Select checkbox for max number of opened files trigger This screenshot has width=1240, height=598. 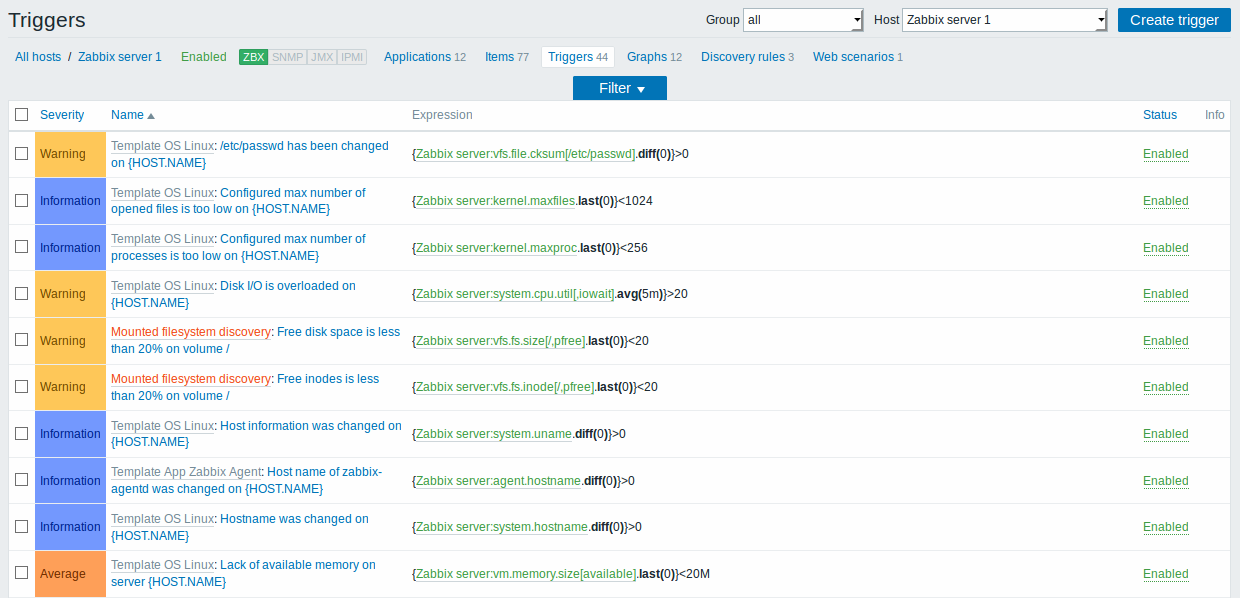[22, 201]
